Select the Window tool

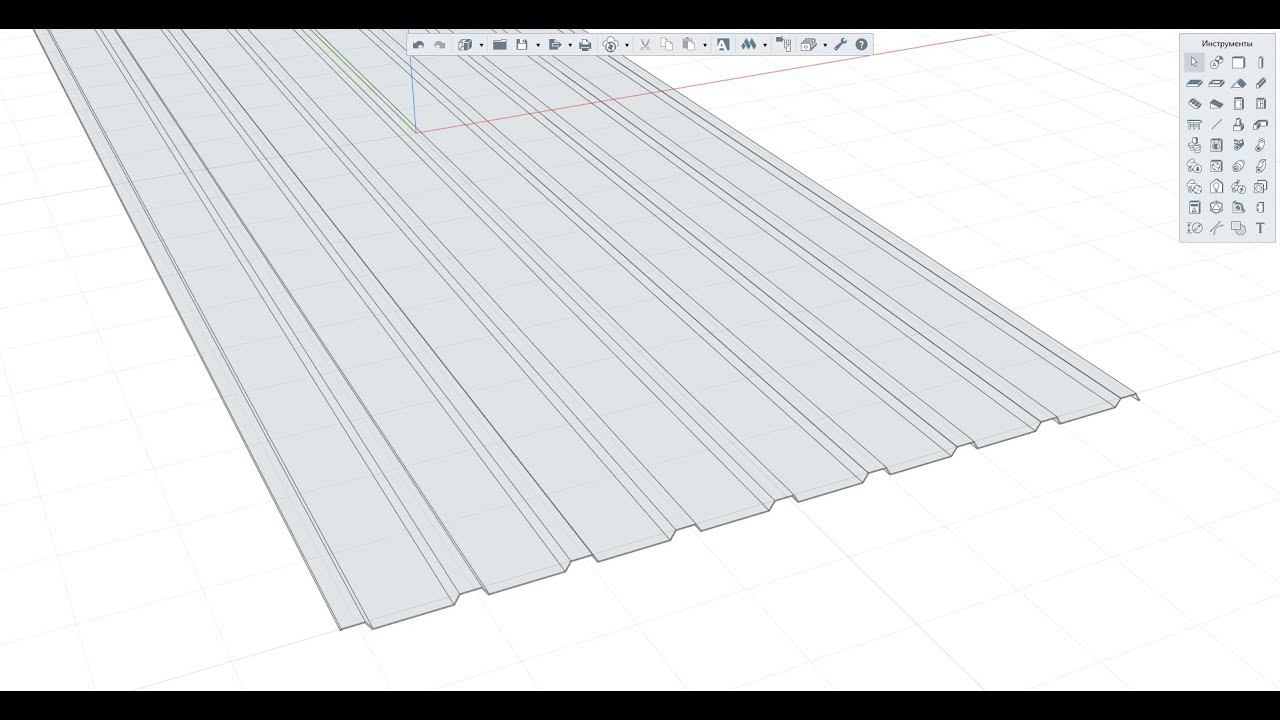point(1261,104)
